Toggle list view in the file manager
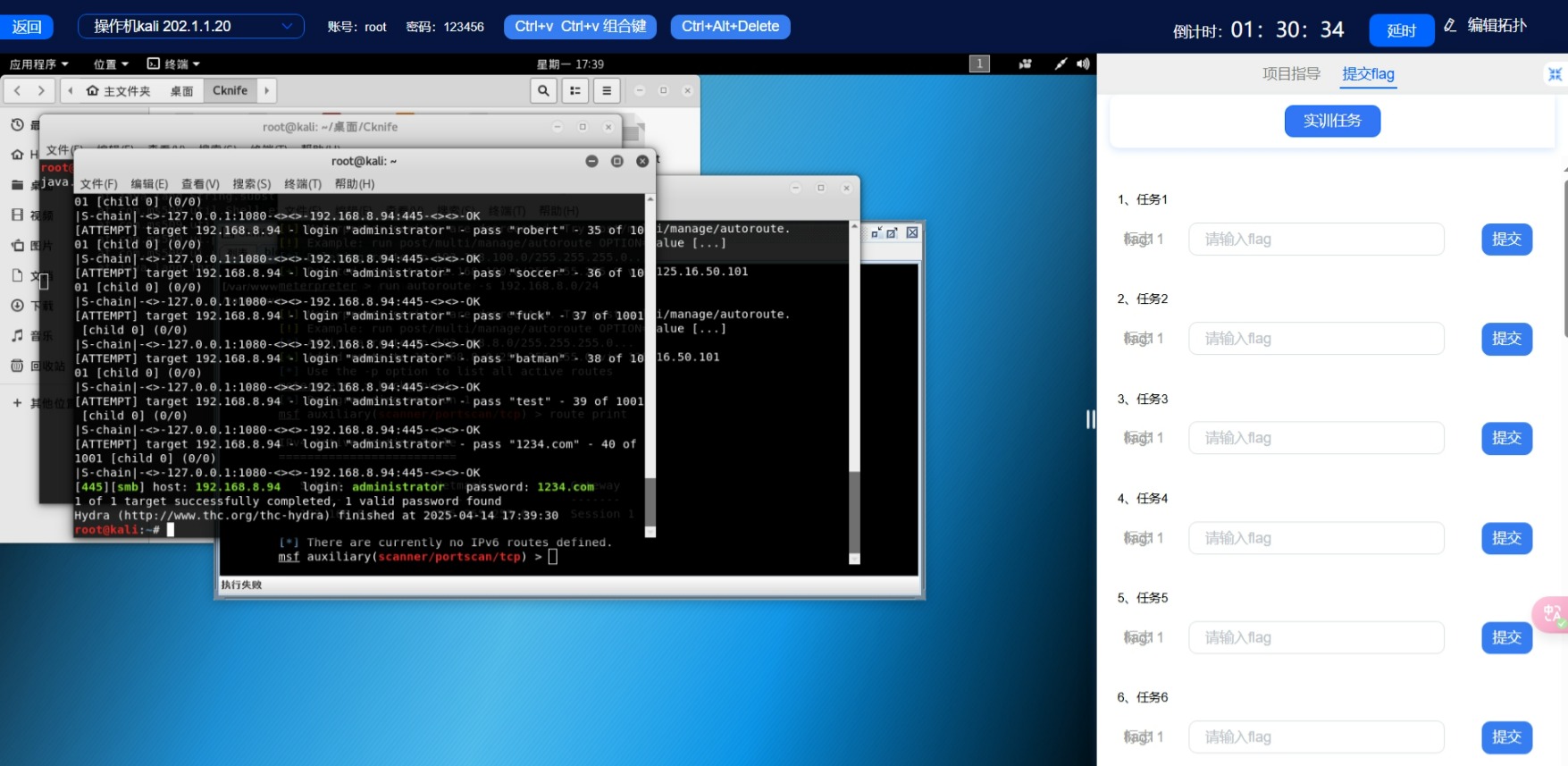The width and height of the screenshot is (1568, 766). coord(575,90)
